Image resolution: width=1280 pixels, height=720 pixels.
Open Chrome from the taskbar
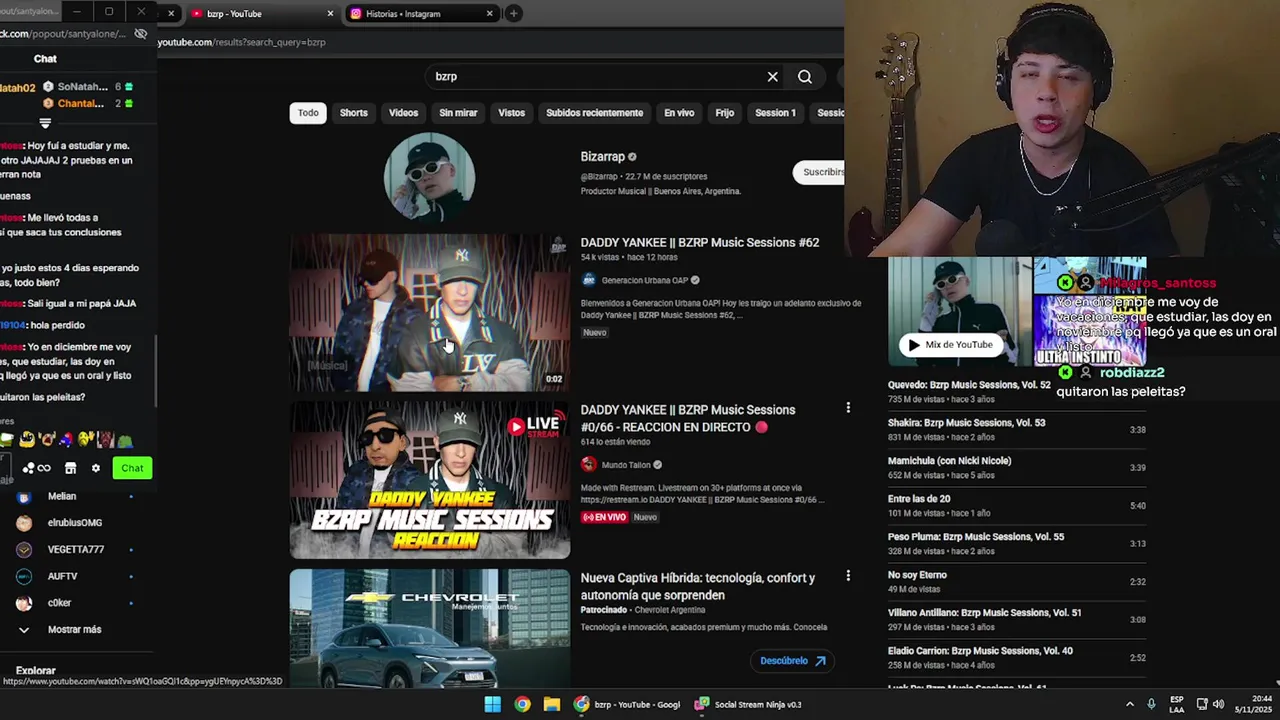tap(522, 704)
